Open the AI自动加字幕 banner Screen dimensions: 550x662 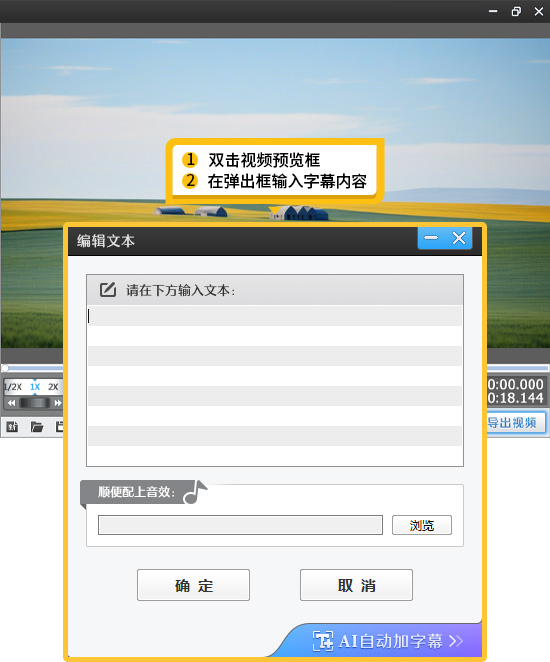pos(387,641)
